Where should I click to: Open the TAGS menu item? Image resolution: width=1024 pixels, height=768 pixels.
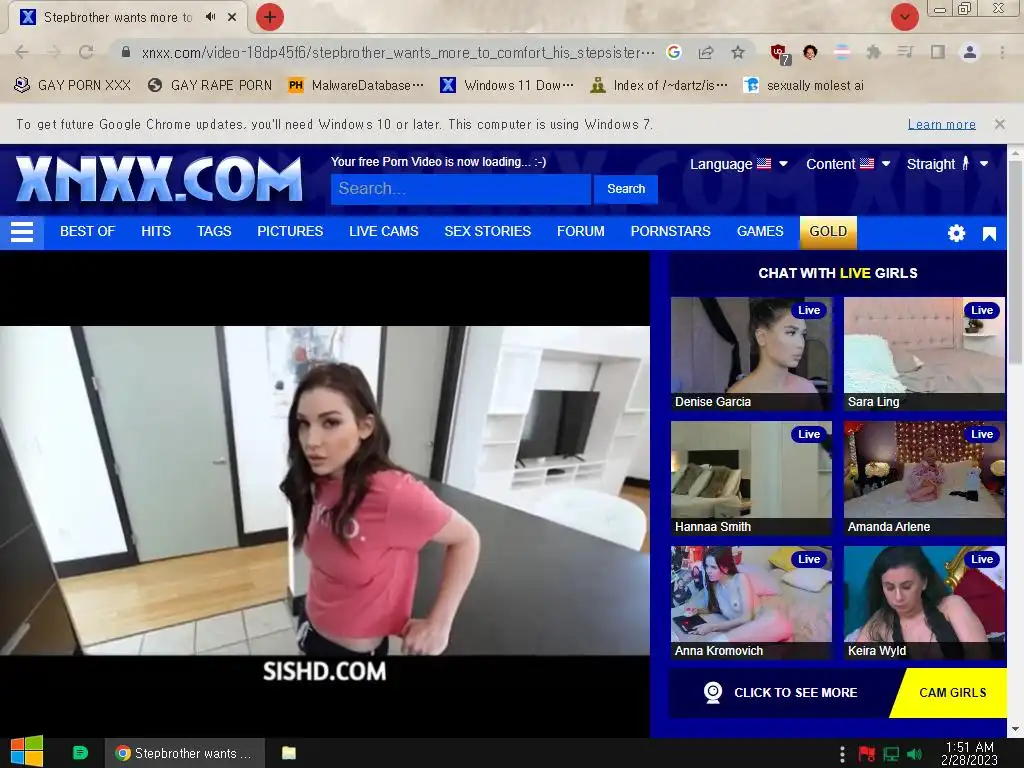(214, 231)
